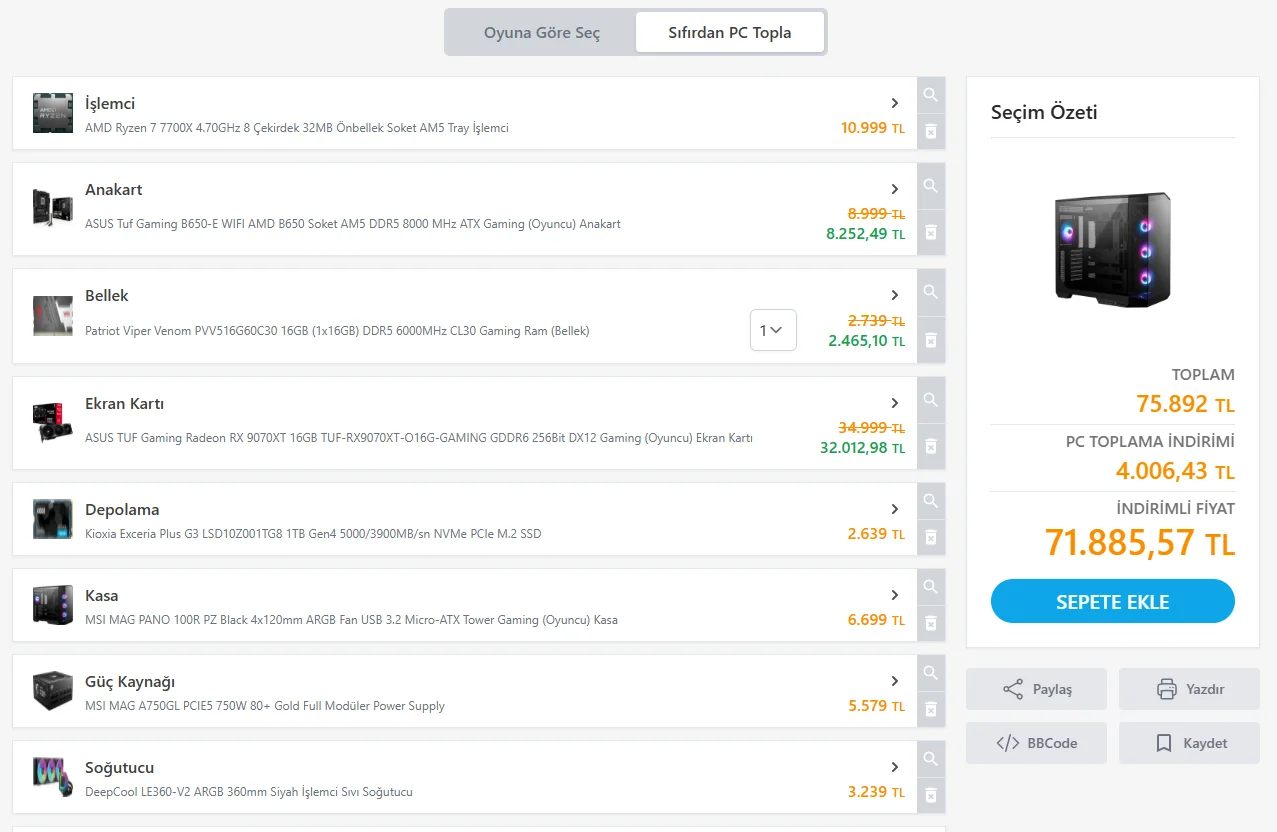Expand the Depolama row chevron

pyautogui.click(x=895, y=509)
